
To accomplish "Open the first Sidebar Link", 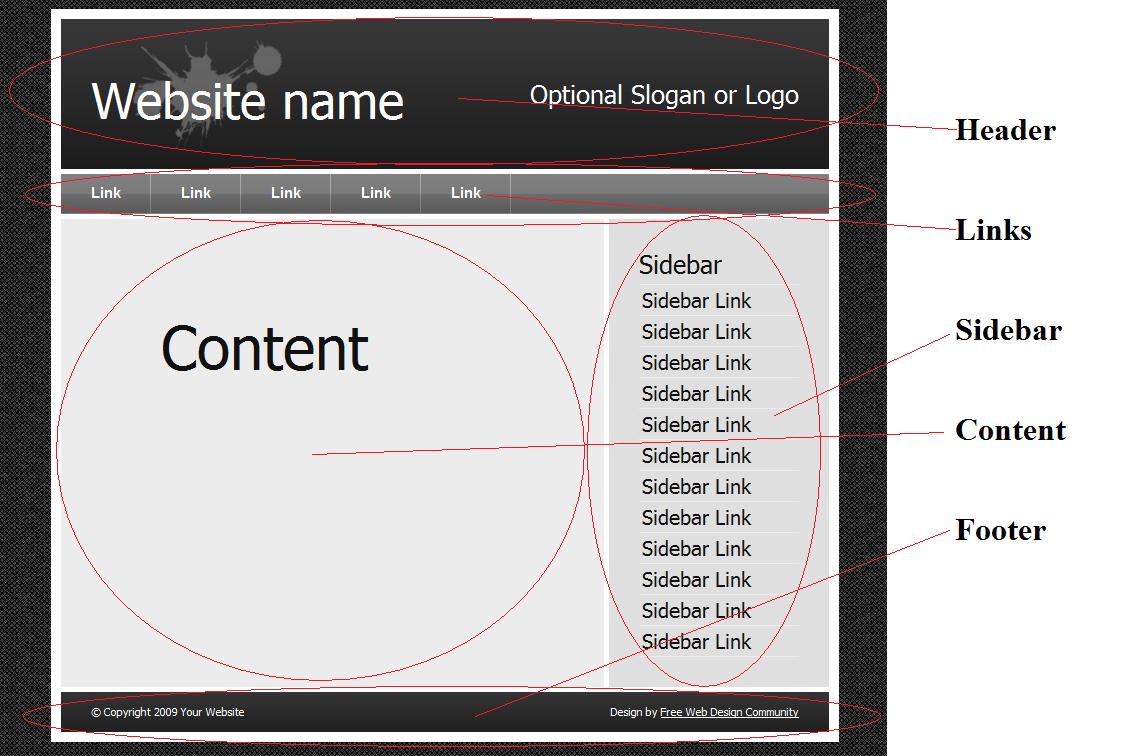I will [x=696, y=301].
